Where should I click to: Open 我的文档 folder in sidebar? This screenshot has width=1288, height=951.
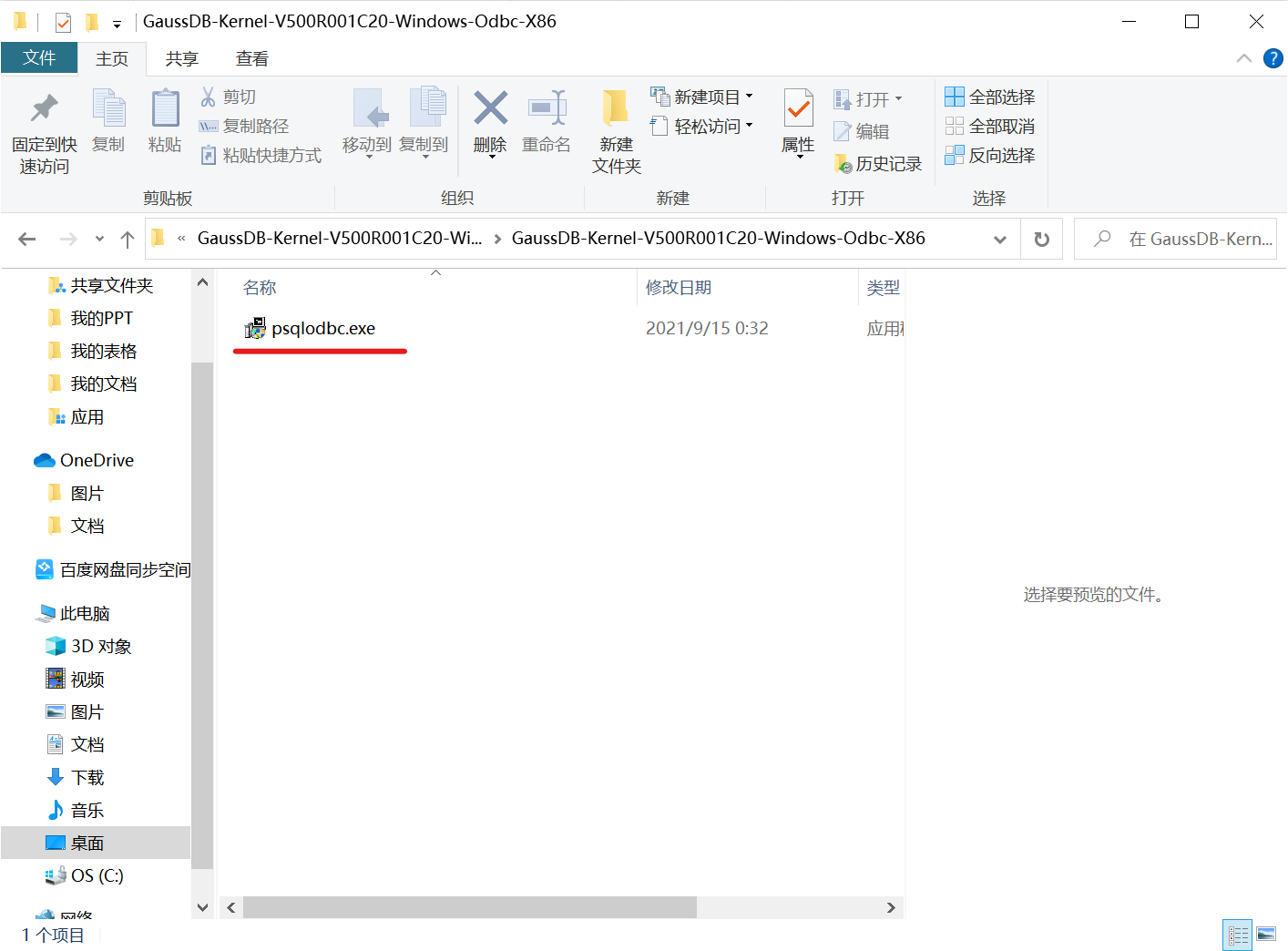point(92,384)
